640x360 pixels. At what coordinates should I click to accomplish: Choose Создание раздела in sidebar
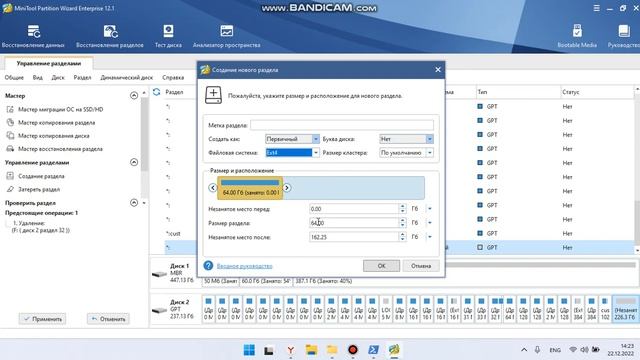tap(41, 176)
